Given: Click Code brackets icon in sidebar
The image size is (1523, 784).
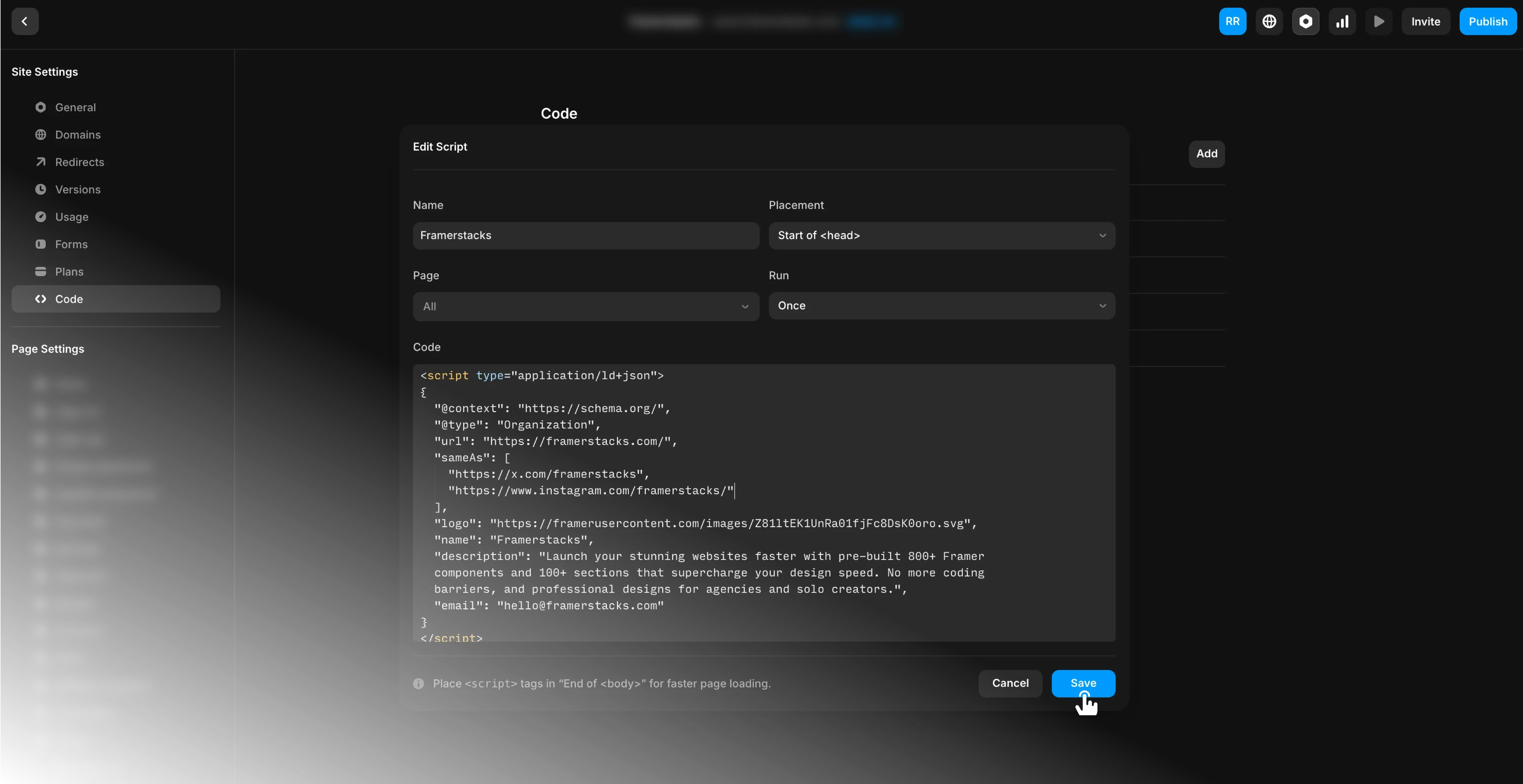Looking at the screenshot, I should (x=41, y=299).
